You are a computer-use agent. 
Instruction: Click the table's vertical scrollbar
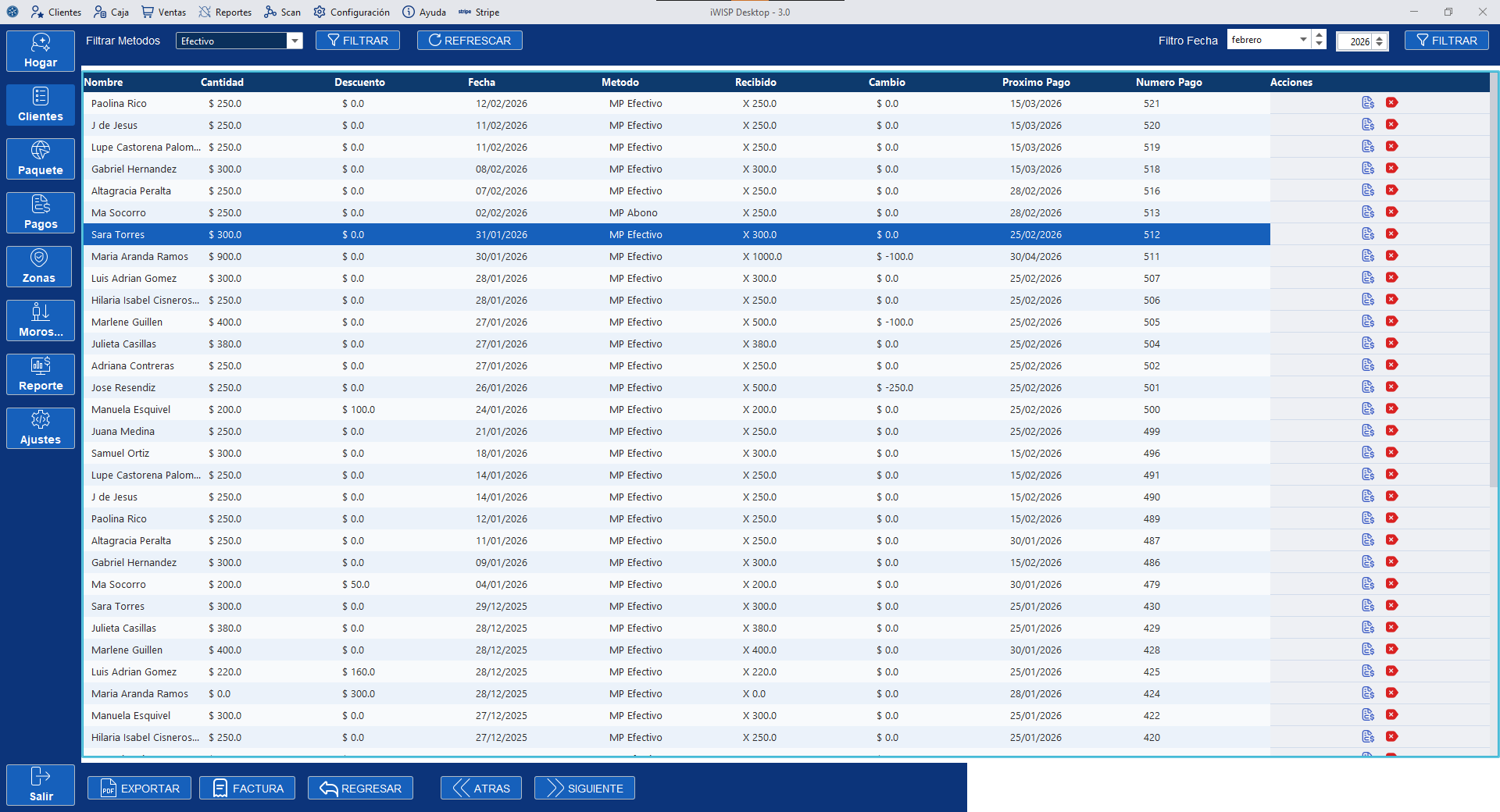coord(1493,312)
